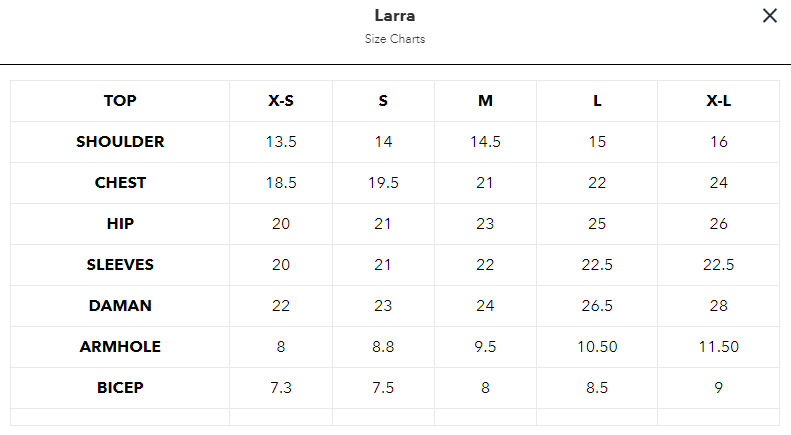The width and height of the screenshot is (791, 435).
Task: Click the BICEP row label
Action: 120,388
